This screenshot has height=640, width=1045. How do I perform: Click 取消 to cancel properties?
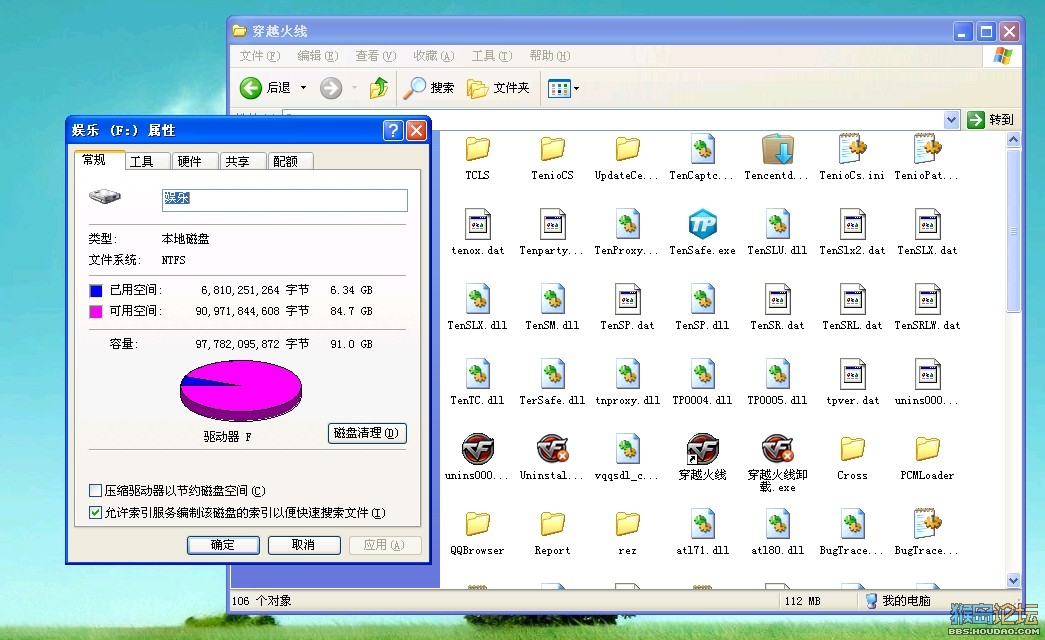point(304,545)
